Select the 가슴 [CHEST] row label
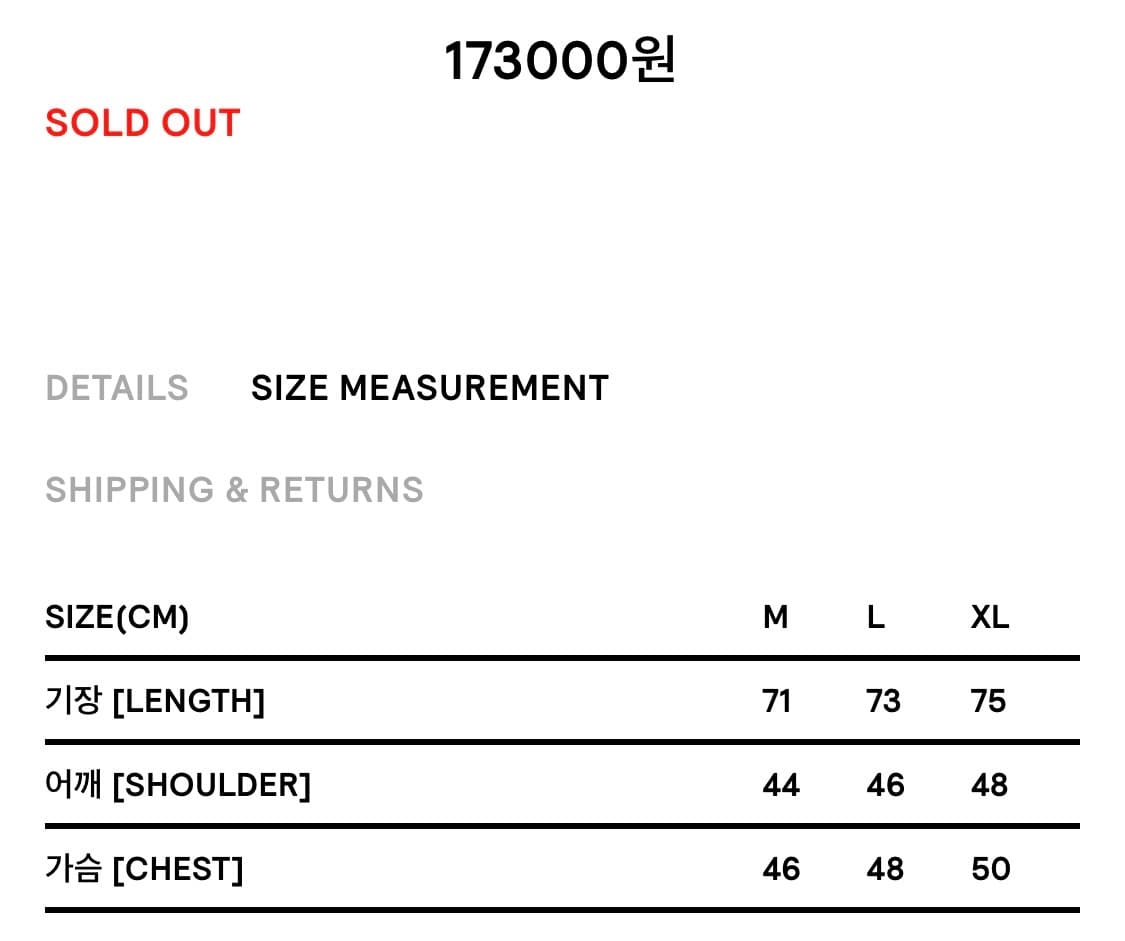The image size is (1125, 941). (x=144, y=869)
